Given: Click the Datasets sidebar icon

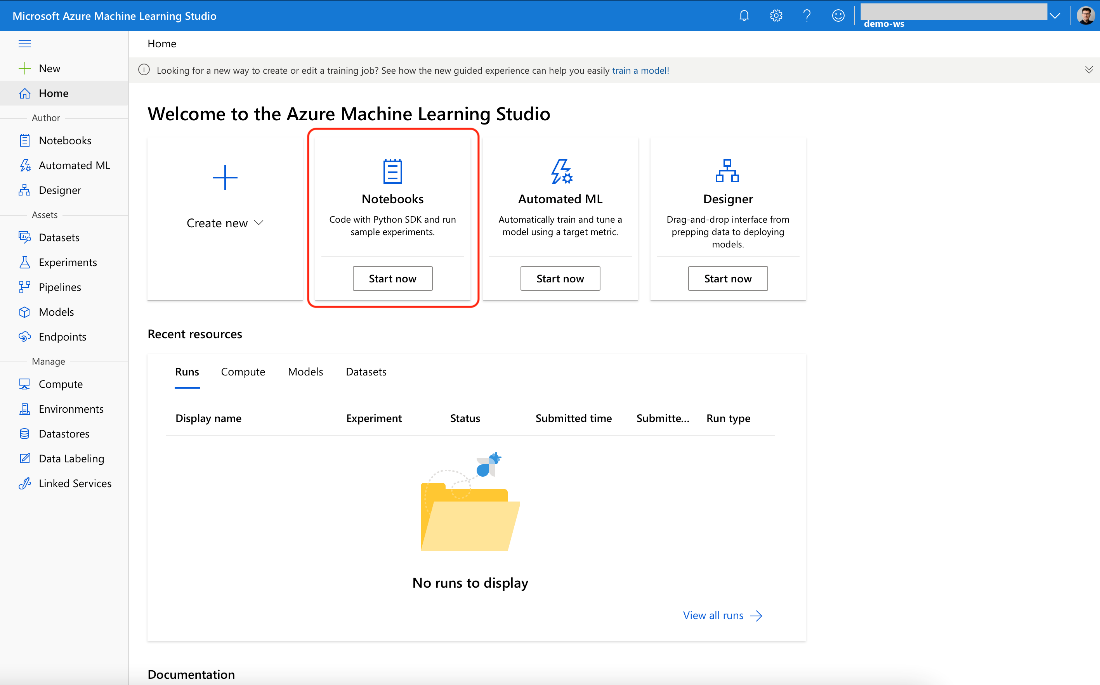Looking at the screenshot, I should (x=25, y=237).
